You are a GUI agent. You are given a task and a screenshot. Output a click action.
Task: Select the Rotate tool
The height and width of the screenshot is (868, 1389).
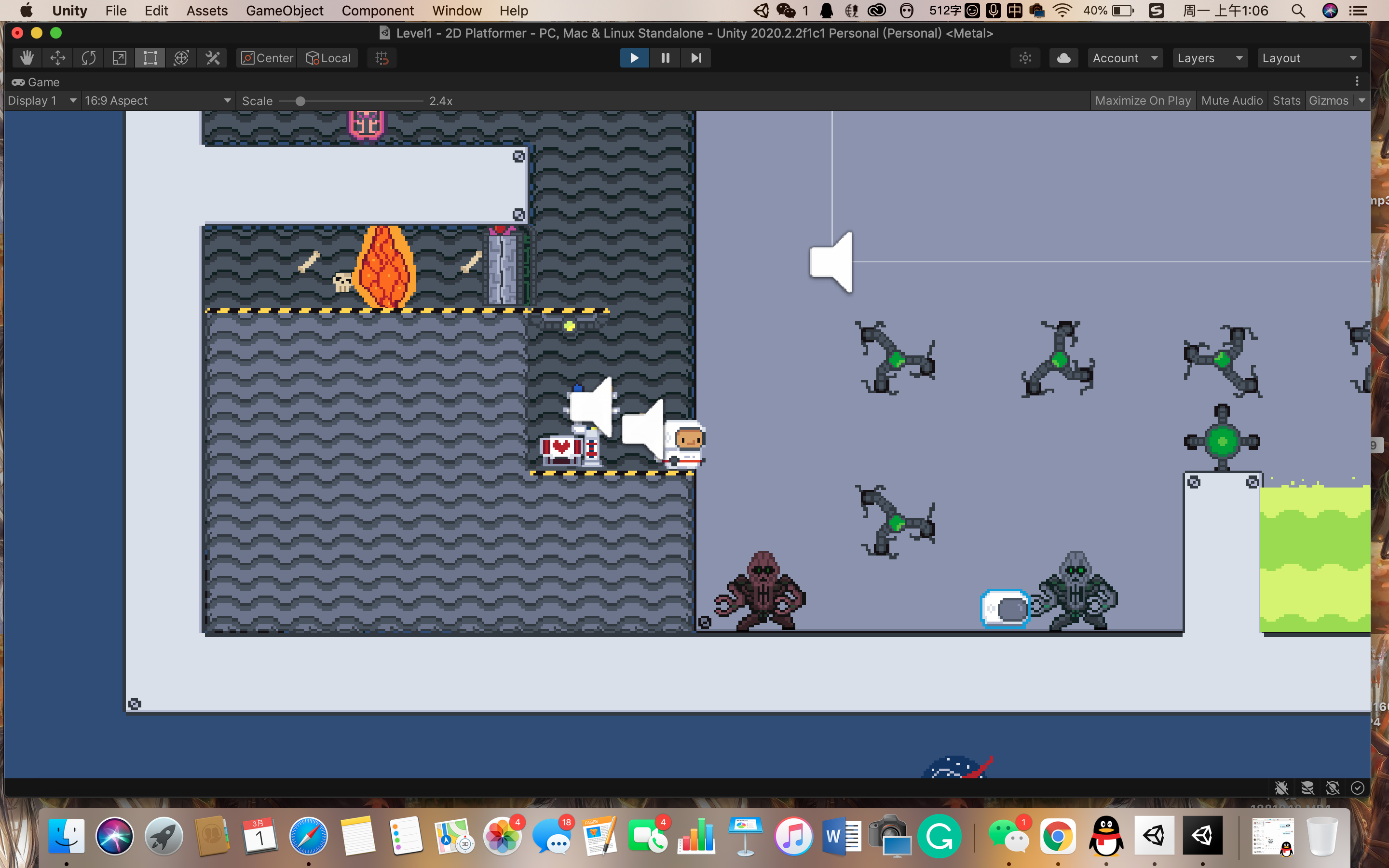point(88,58)
